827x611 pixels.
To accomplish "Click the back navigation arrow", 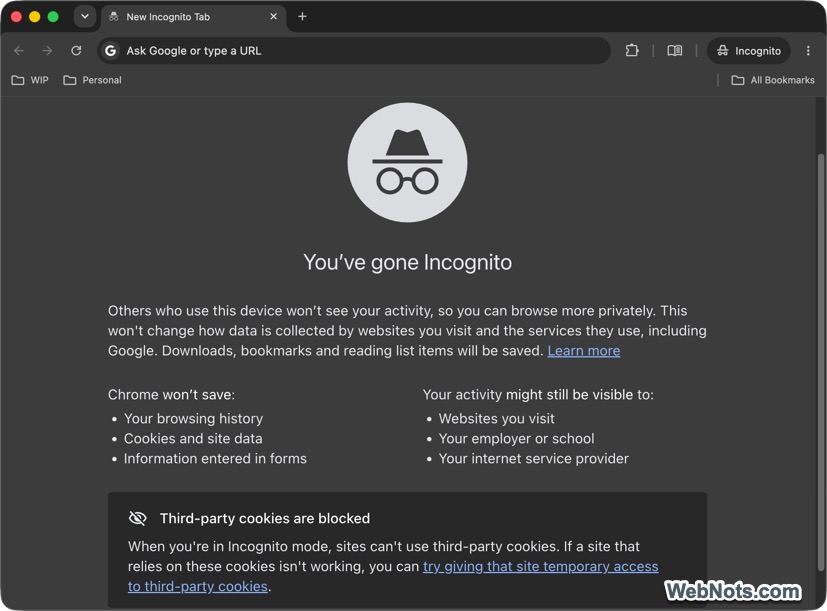I will [x=19, y=51].
